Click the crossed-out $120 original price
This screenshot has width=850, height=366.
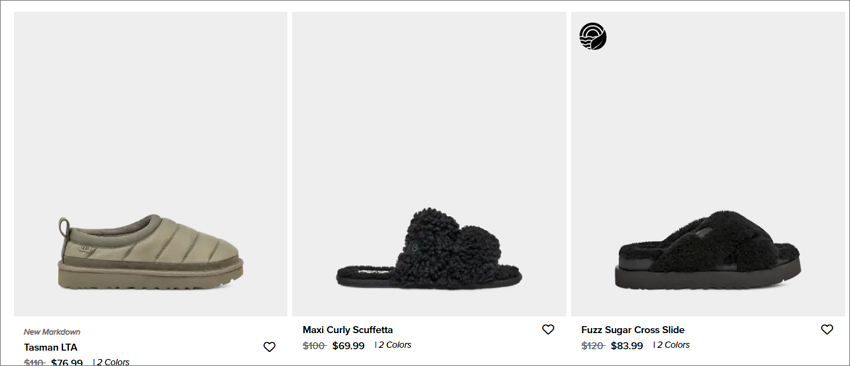tap(593, 345)
